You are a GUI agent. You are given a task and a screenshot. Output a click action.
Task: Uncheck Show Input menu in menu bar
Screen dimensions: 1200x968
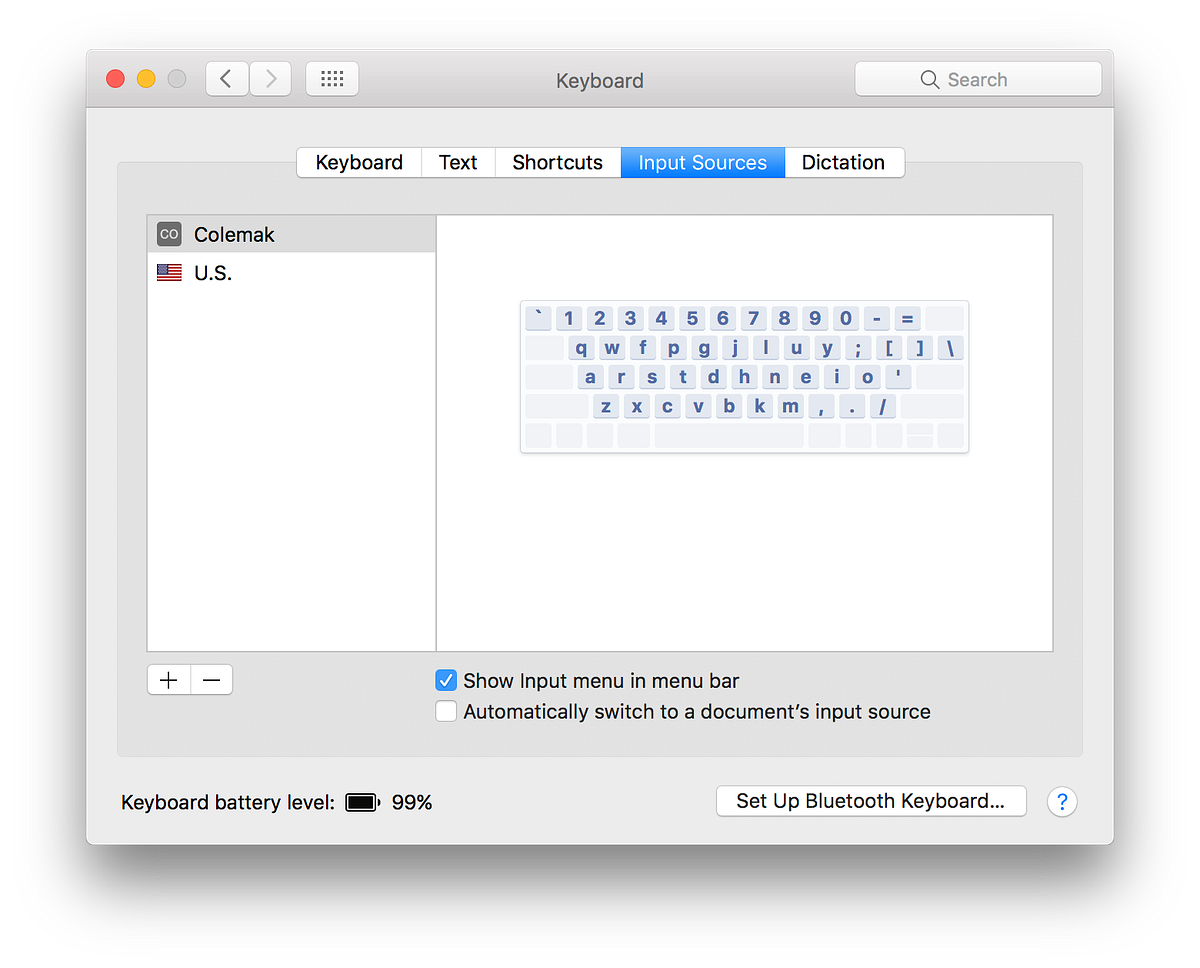[445, 680]
